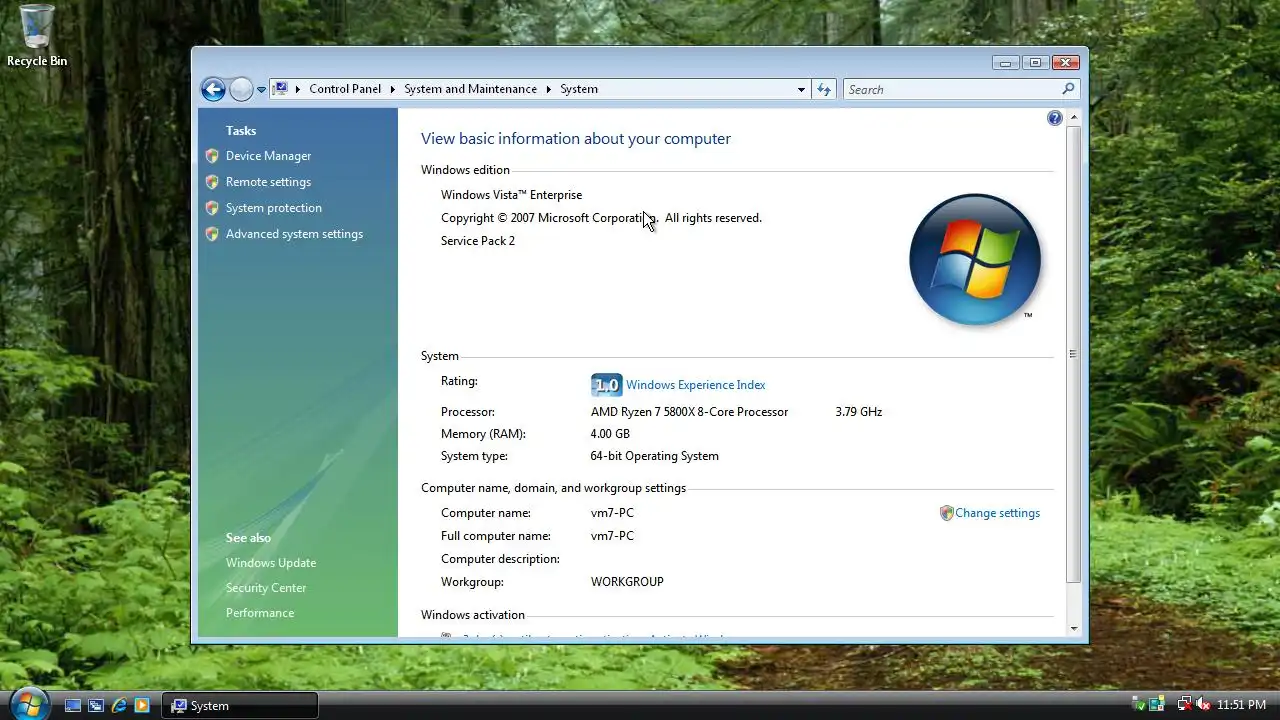Open System protection task link

(x=273, y=208)
